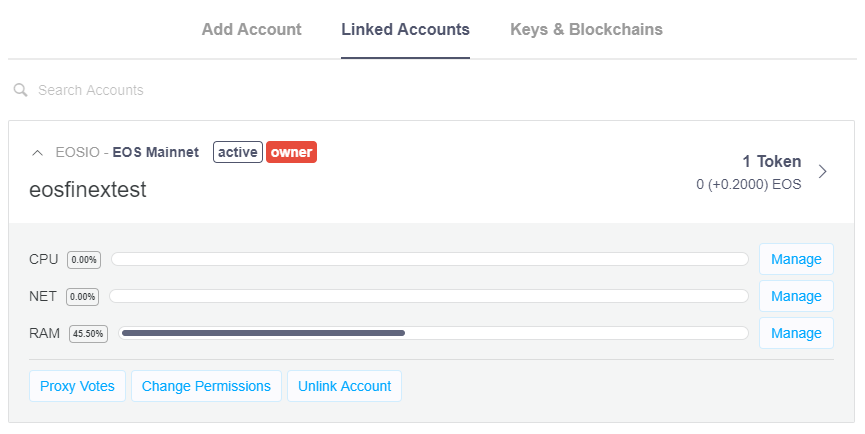865x434 pixels.
Task: Select the Linked Accounts tab
Action: 405,29
